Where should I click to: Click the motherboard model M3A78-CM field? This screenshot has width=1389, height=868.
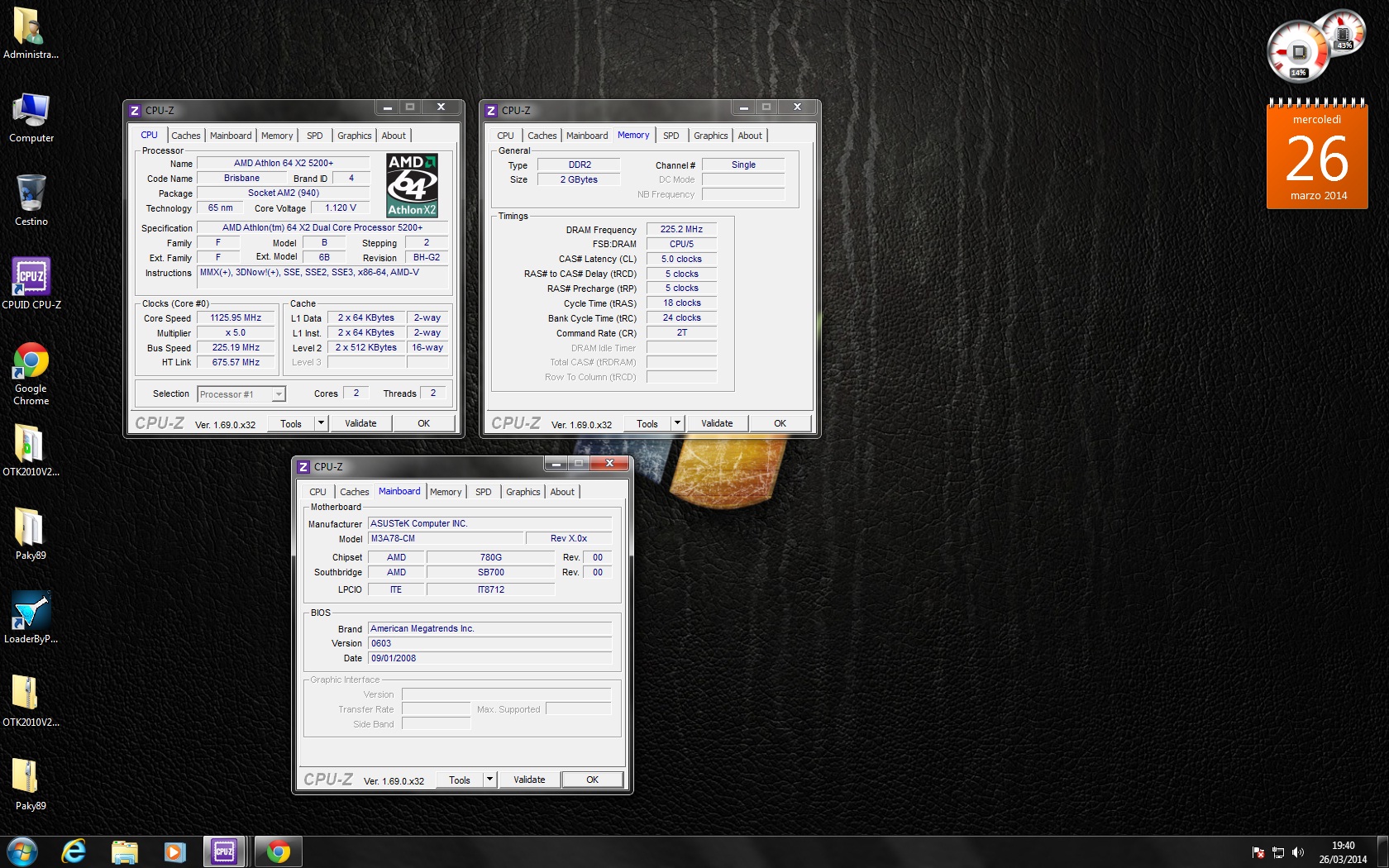(446, 538)
